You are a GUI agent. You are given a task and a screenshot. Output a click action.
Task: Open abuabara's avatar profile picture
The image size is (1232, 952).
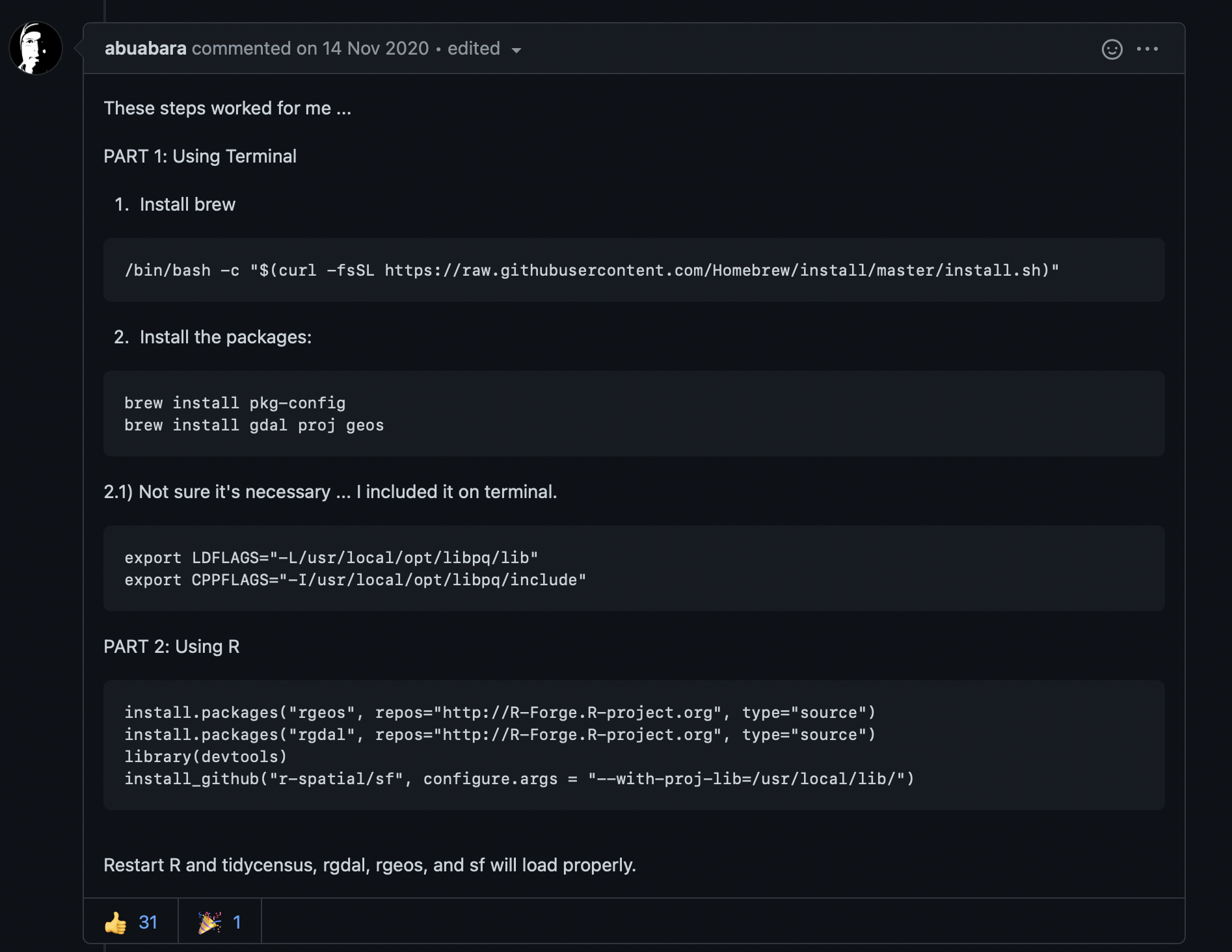[x=36, y=49]
